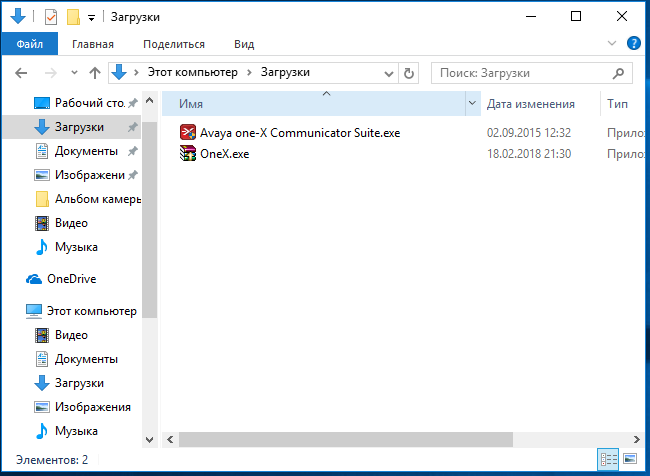This screenshot has width=650, height=476.
Task: Click the Avaya one-X Communicator icon
Action: [x=188, y=132]
